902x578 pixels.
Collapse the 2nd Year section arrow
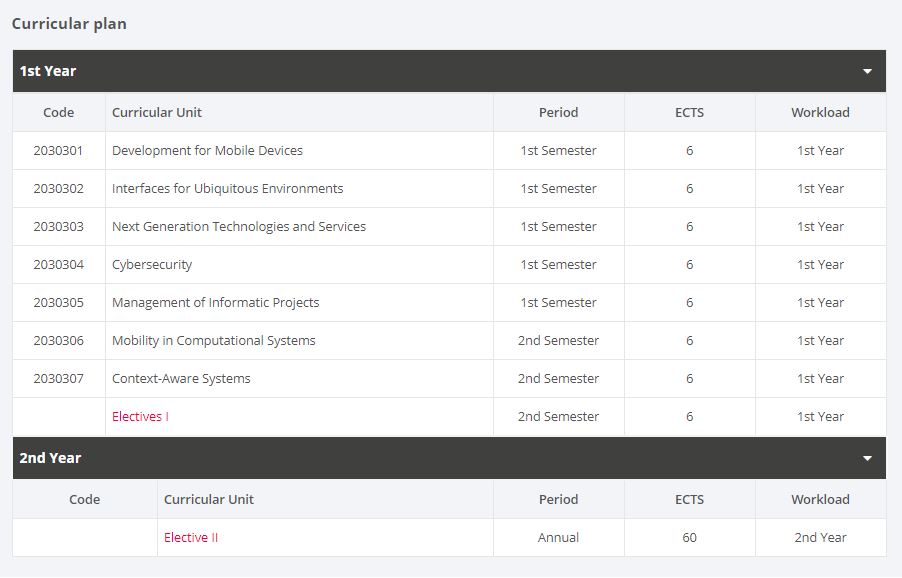(867, 458)
